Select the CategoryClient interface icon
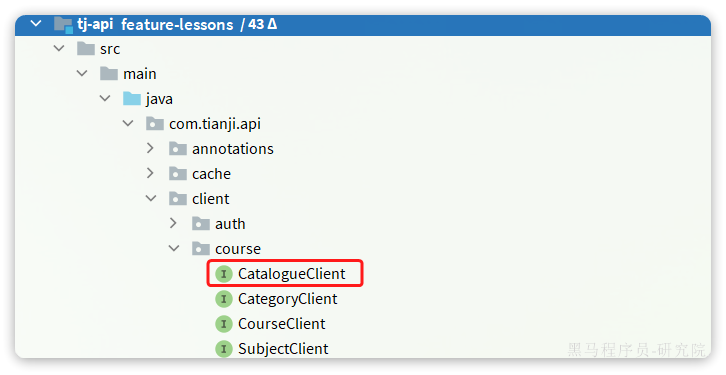726x375 pixels. [x=224, y=299]
